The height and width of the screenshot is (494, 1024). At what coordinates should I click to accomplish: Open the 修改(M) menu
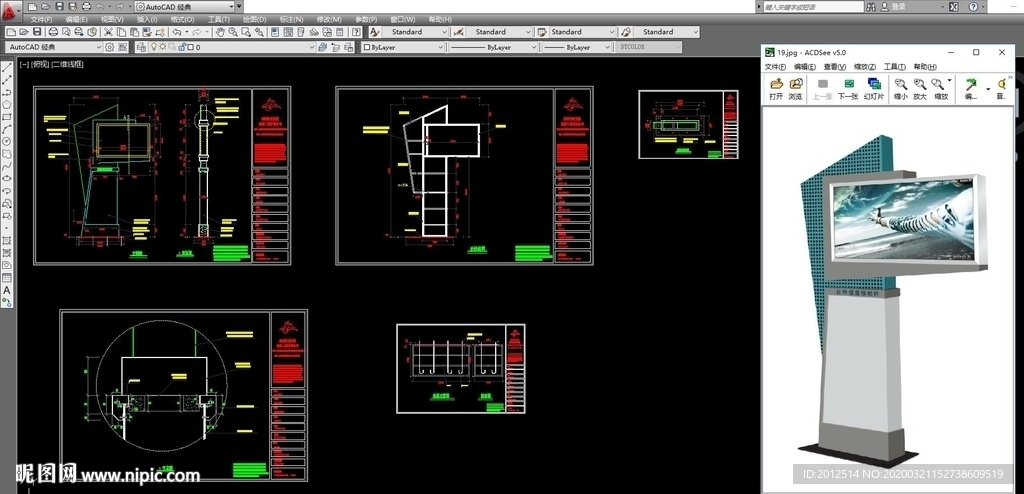point(328,20)
